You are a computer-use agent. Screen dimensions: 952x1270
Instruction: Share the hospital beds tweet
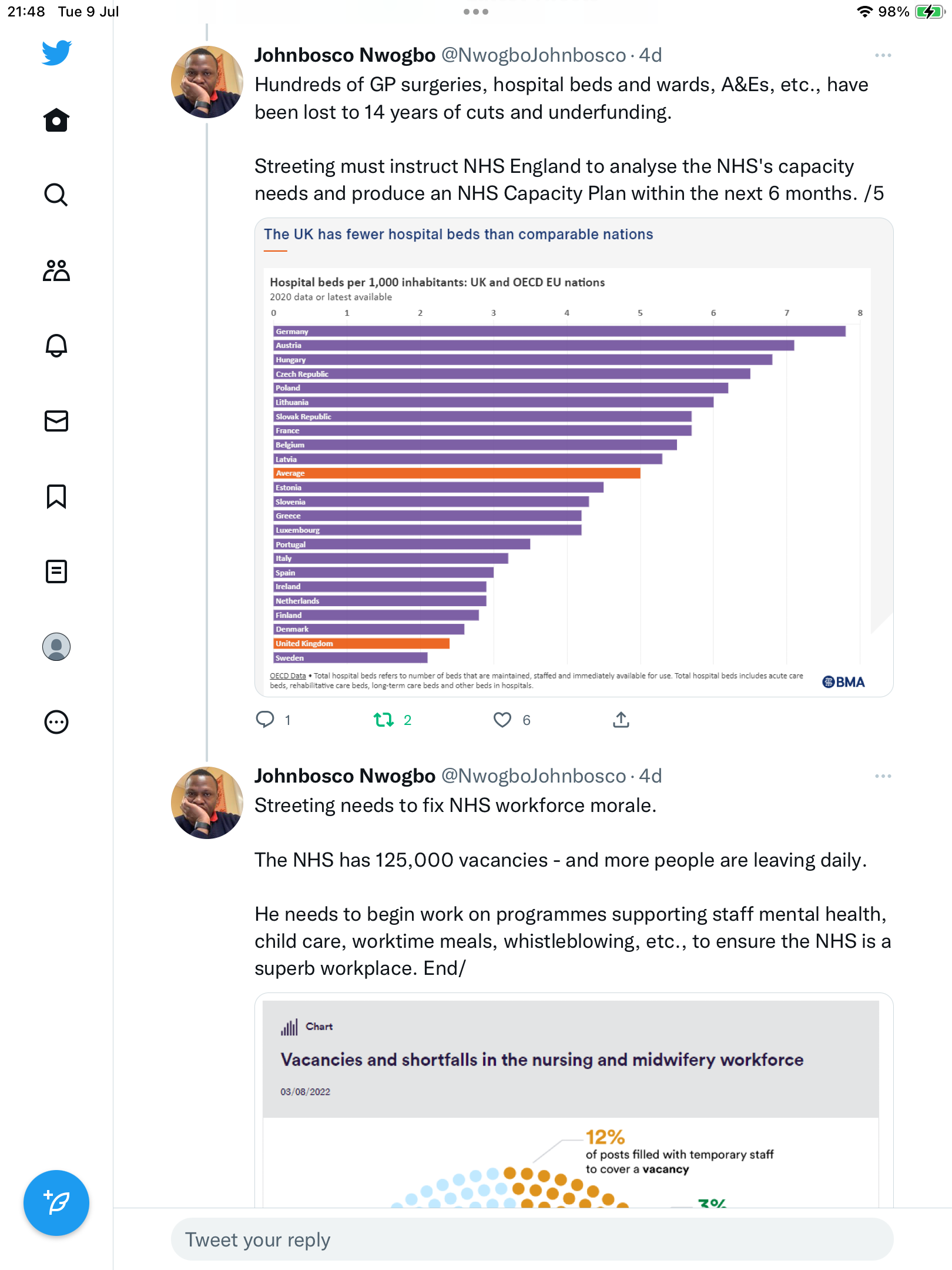pyautogui.click(x=621, y=720)
